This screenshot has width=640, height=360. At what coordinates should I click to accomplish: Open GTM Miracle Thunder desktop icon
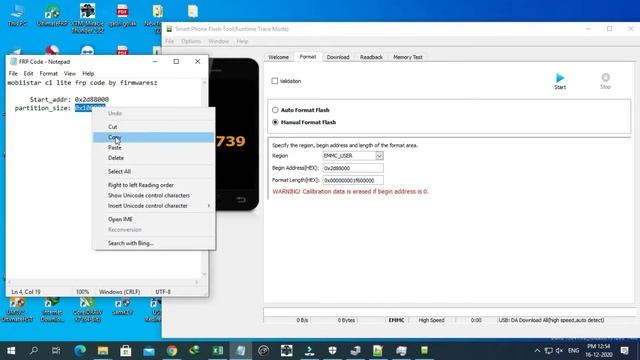pyautogui.click(x=87, y=18)
